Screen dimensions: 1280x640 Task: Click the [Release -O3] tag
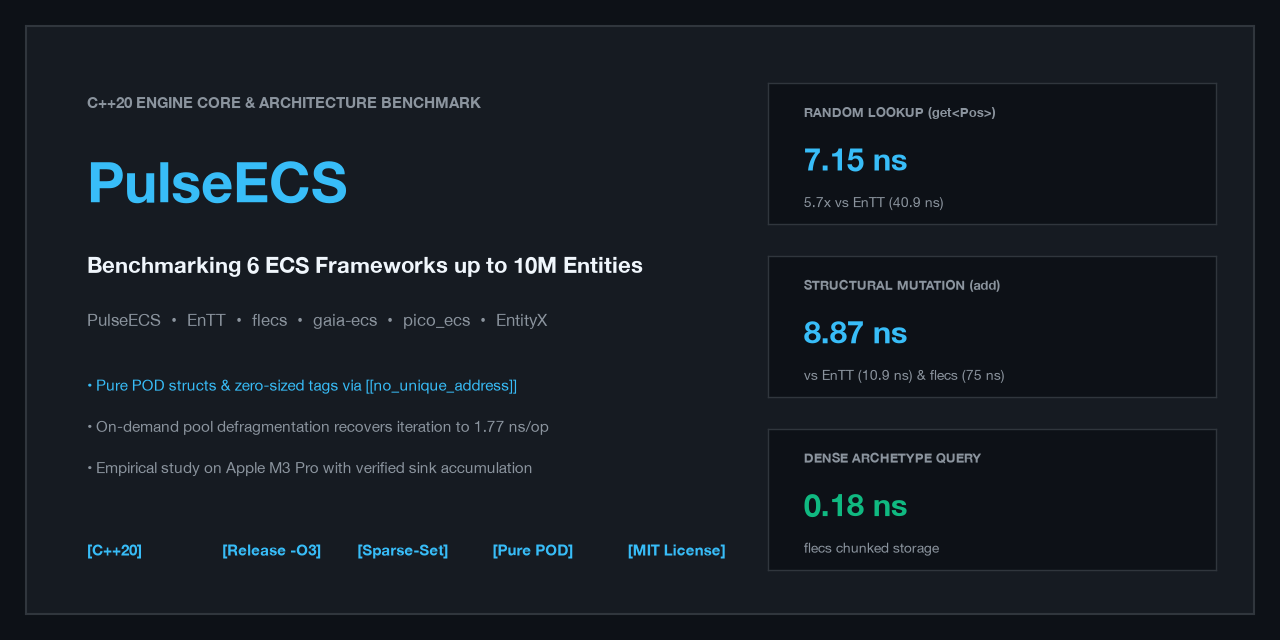(x=272, y=551)
